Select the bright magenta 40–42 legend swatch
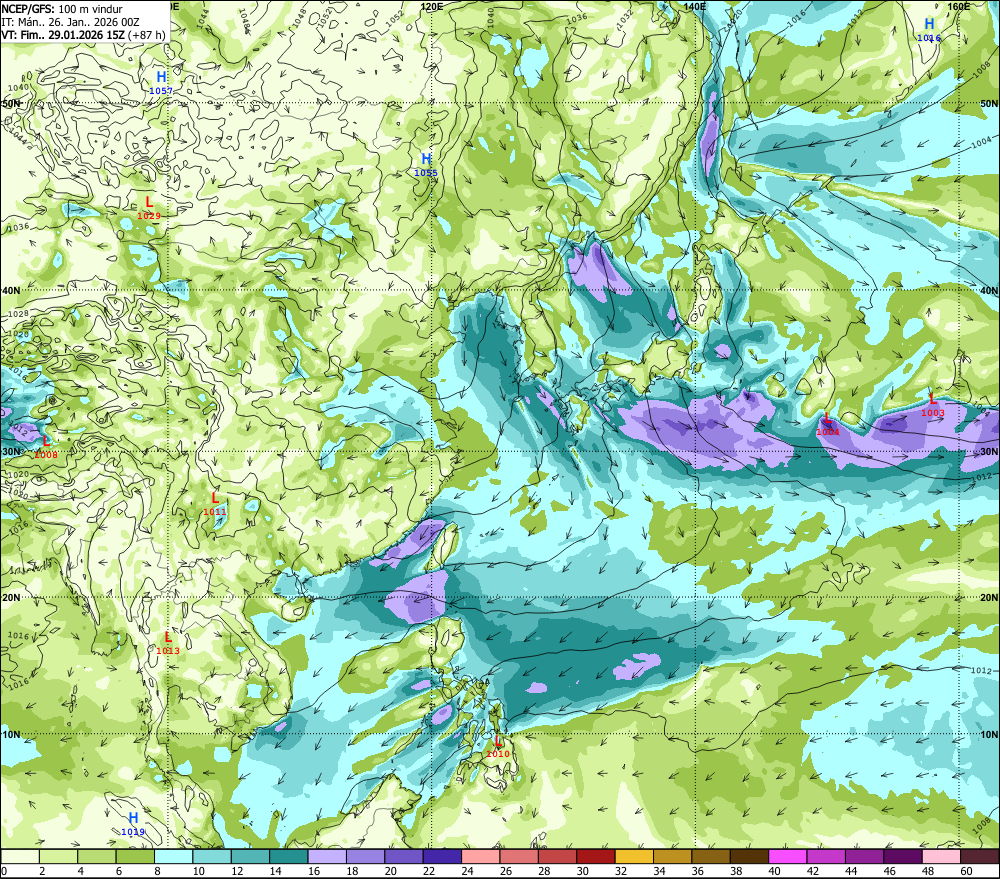The image size is (1000, 879). (788, 856)
